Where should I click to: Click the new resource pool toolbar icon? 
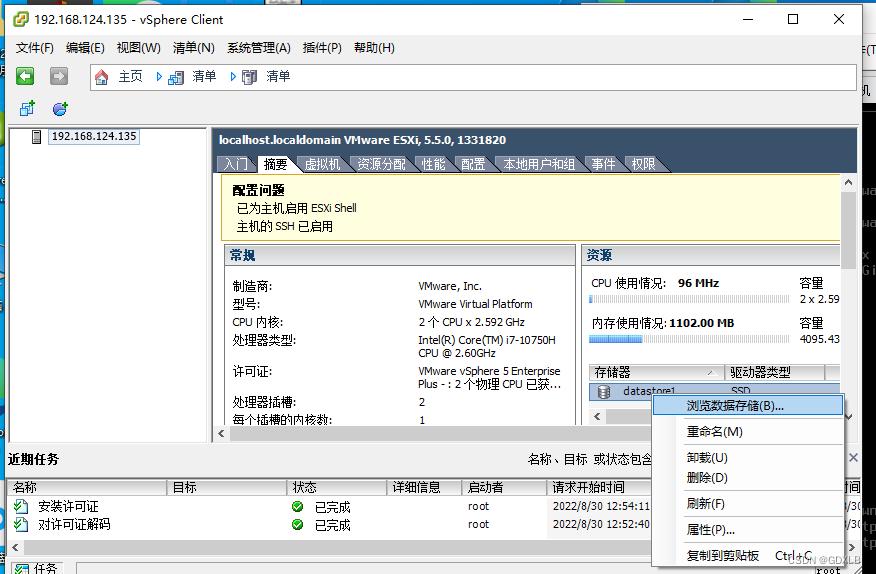tap(60, 109)
